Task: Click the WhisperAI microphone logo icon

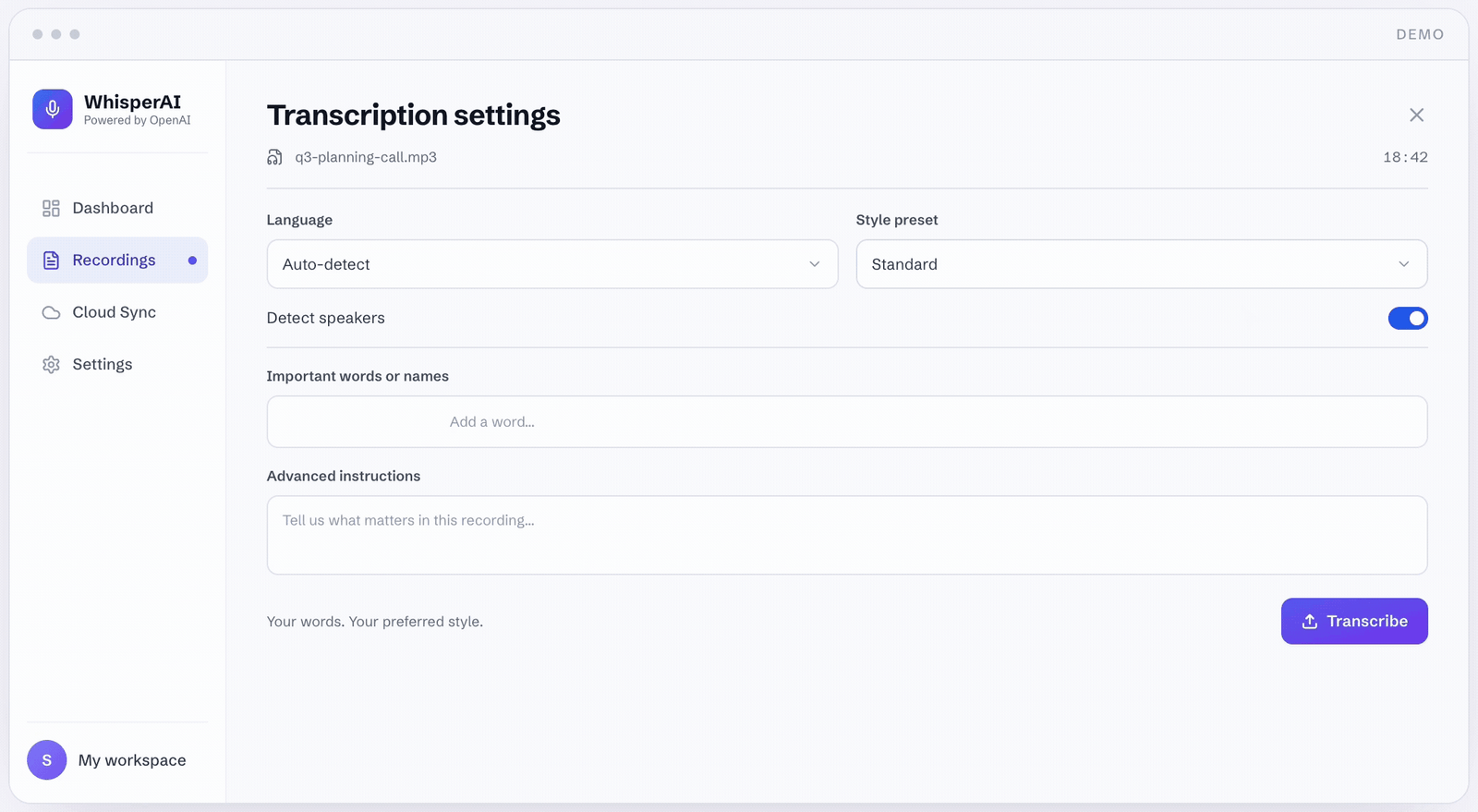Action: 53,109
